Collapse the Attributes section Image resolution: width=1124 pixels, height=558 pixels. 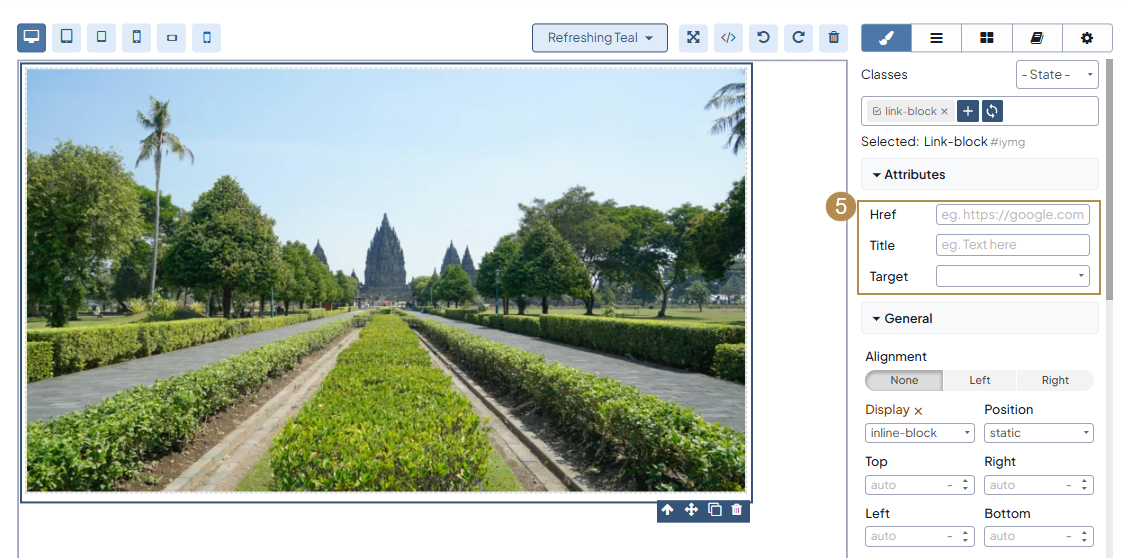pos(909,174)
